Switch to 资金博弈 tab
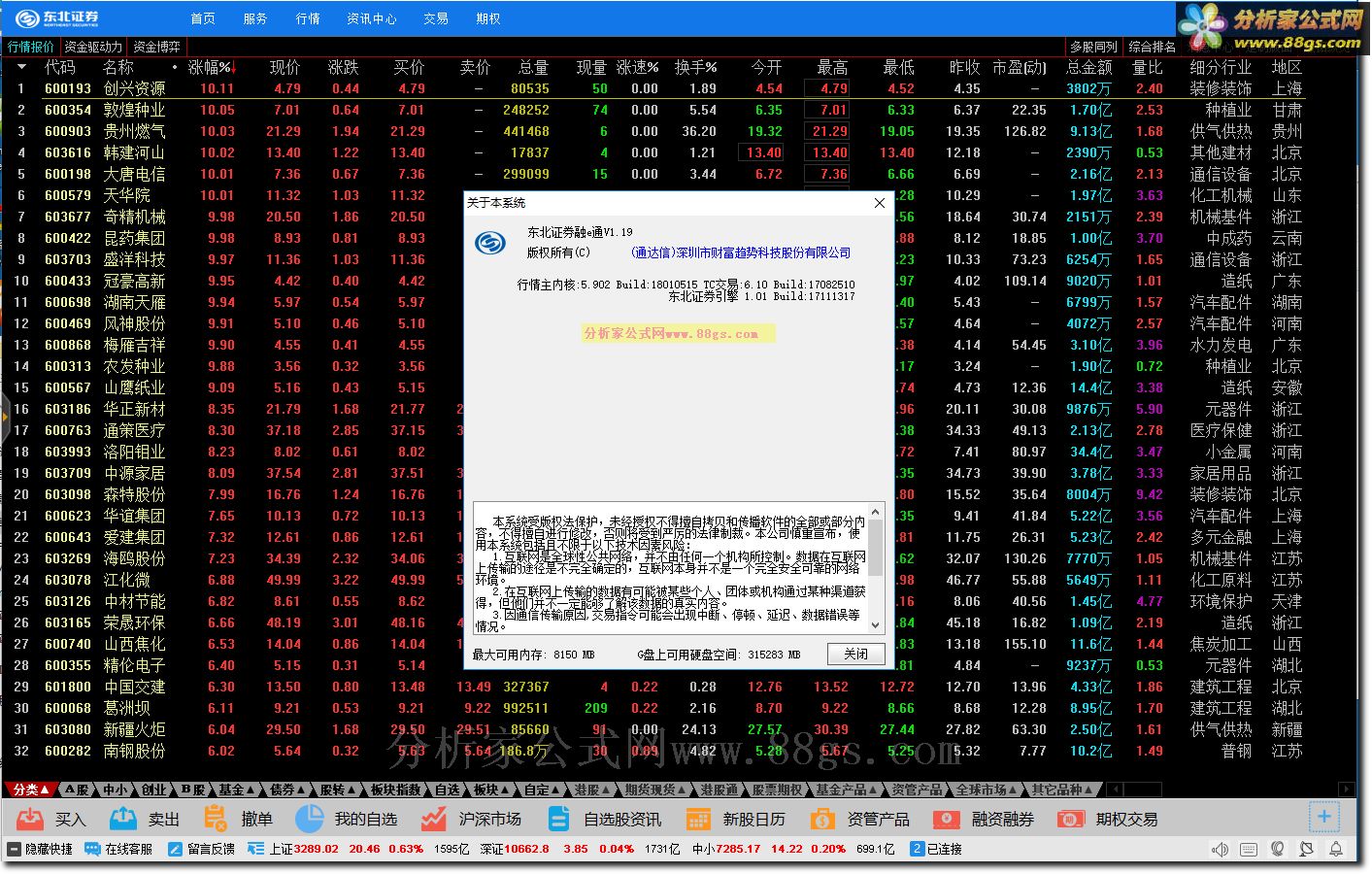 click(x=155, y=47)
